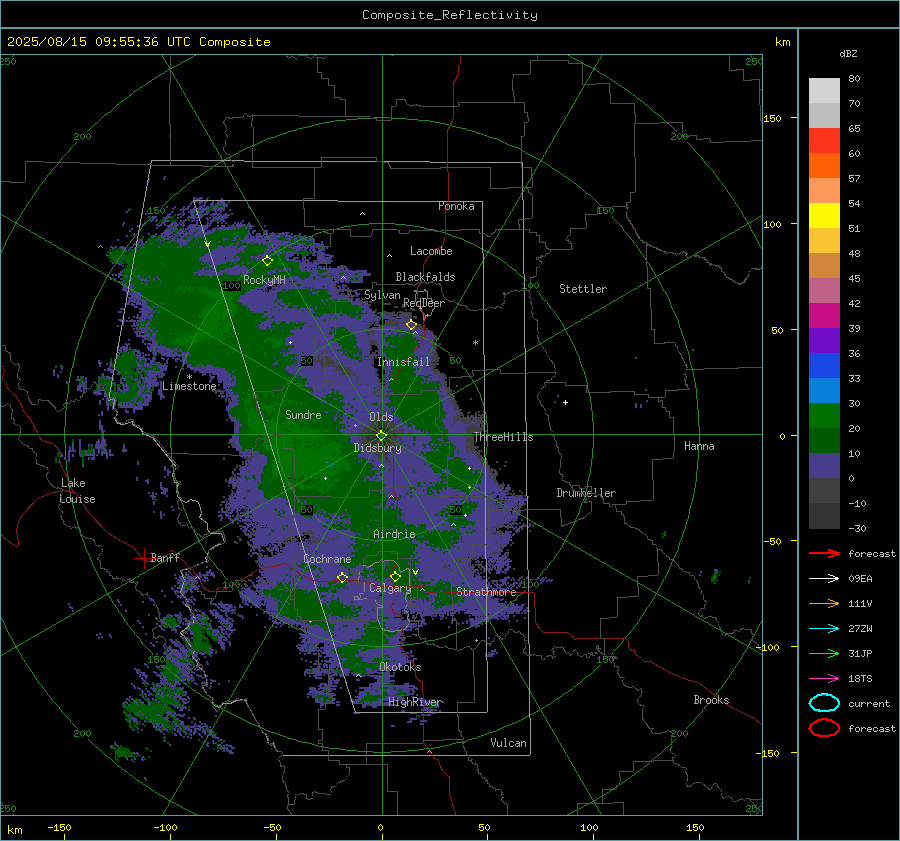Click the Strathmore label
The height and width of the screenshot is (841, 900).
(x=486, y=592)
